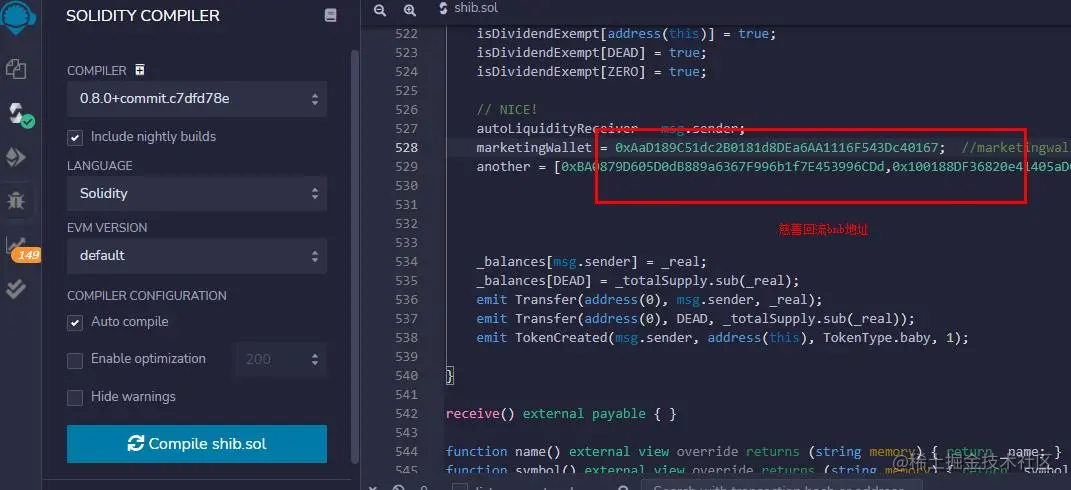This screenshot has width=1071, height=490.
Task: Click the COMPILER CONFIGURATION section label
Action: [x=146, y=296]
